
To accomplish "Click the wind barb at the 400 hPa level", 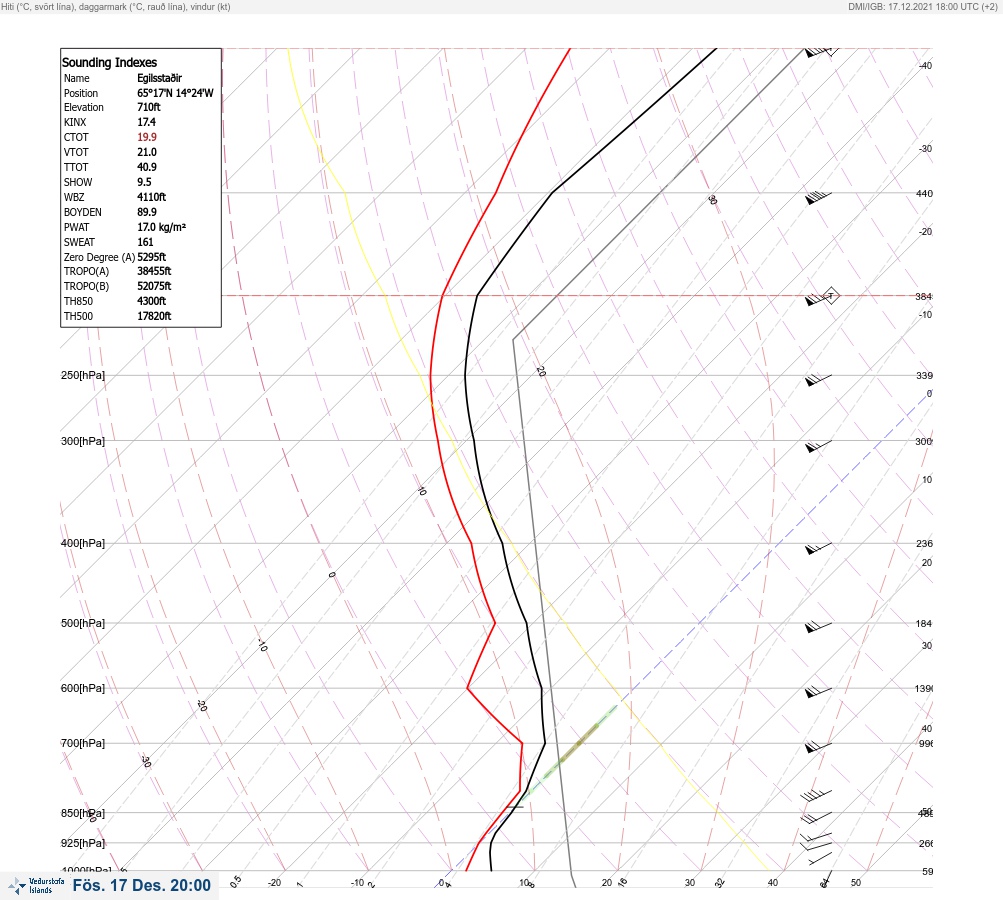I will click(818, 548).
